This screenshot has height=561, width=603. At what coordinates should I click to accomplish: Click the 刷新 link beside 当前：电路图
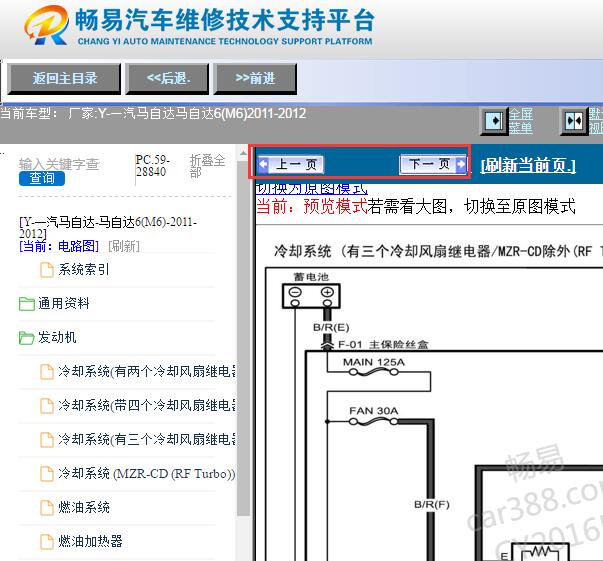124,246
